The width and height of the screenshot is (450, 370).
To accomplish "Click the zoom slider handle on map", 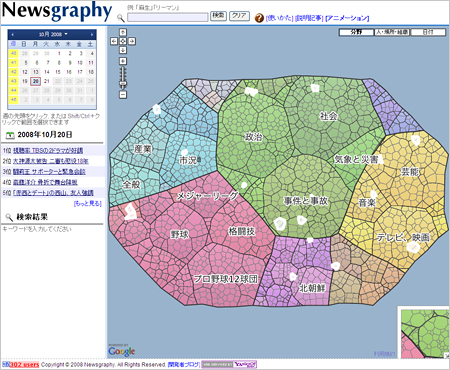I will pyautogui.click(x=123, y=83).
